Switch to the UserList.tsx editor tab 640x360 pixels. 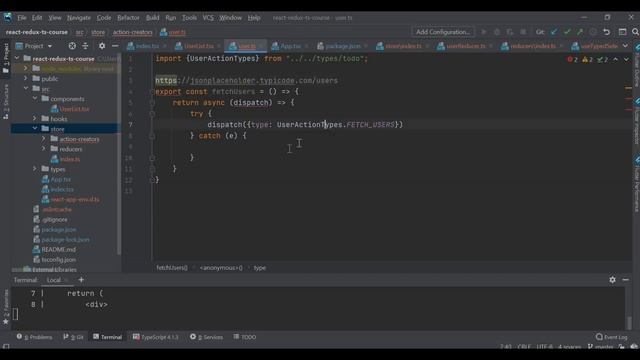point(198,46)
